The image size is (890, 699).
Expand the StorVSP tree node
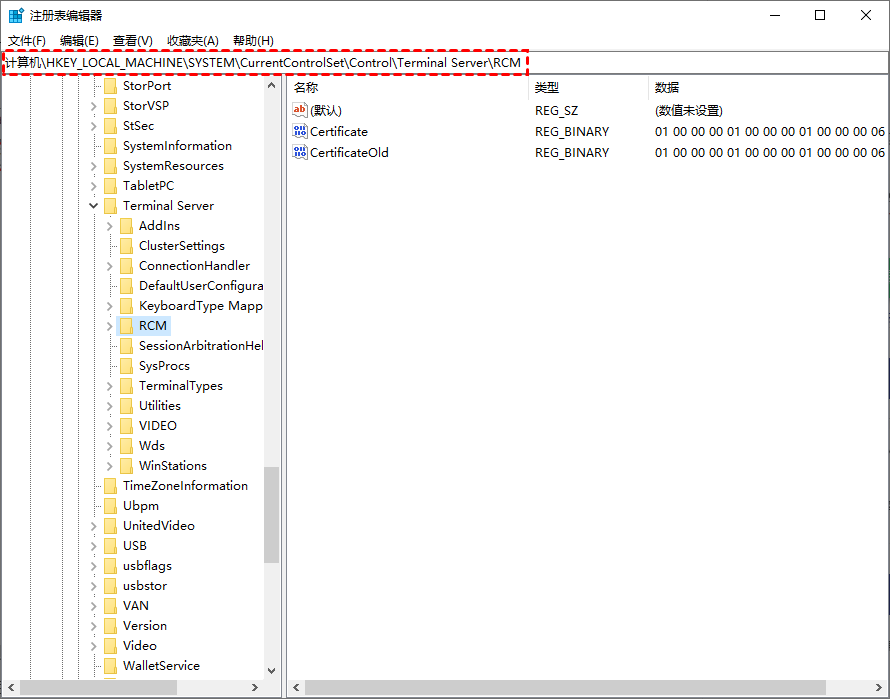94,106
